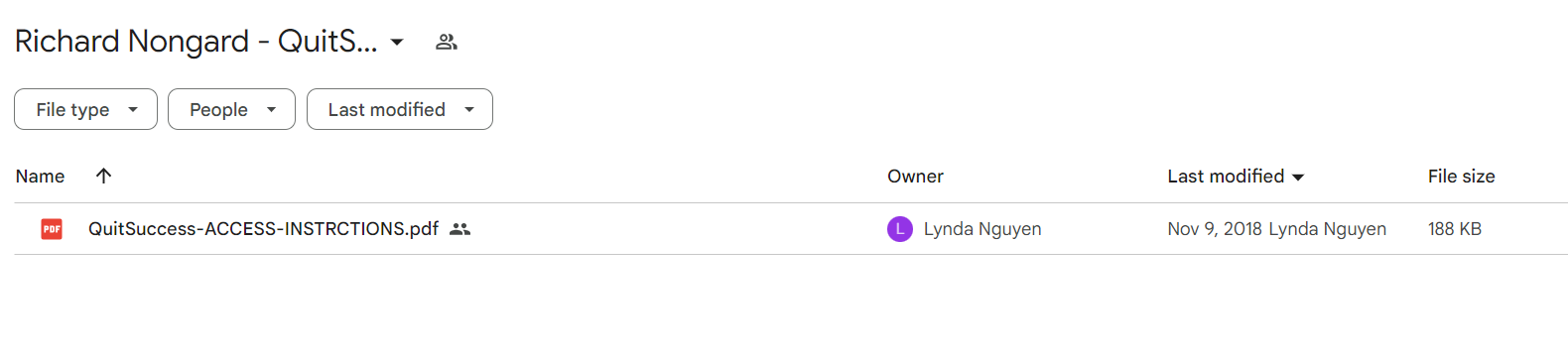This screenshot has width=1568, height=363.
Task: Open the People filter dropdown
Action: (231, 109)
